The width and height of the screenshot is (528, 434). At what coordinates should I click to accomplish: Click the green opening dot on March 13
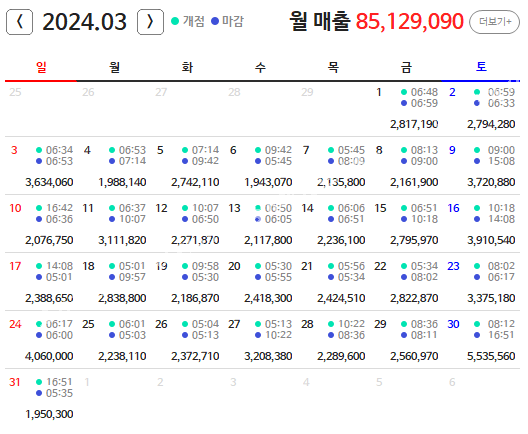[x=258, y=208]
